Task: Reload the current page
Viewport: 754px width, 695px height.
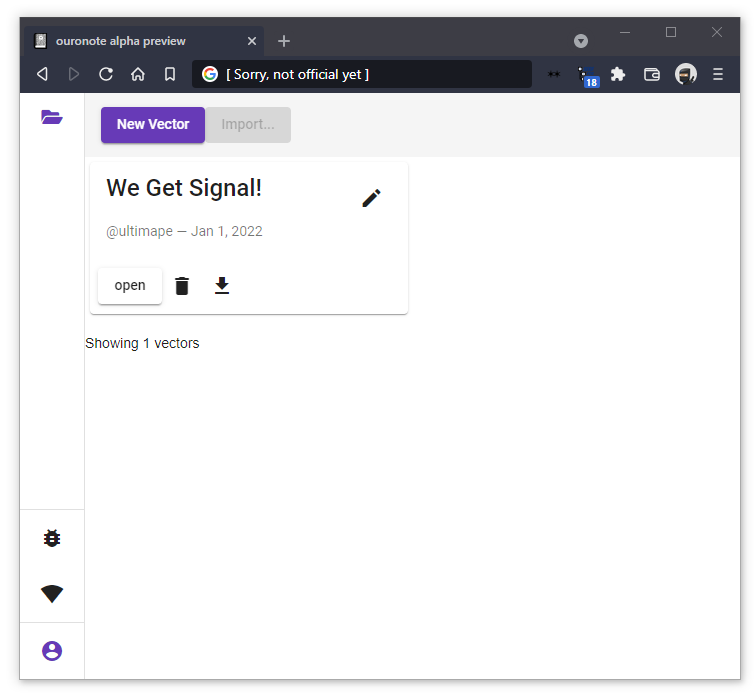Action: coord(106,74)
